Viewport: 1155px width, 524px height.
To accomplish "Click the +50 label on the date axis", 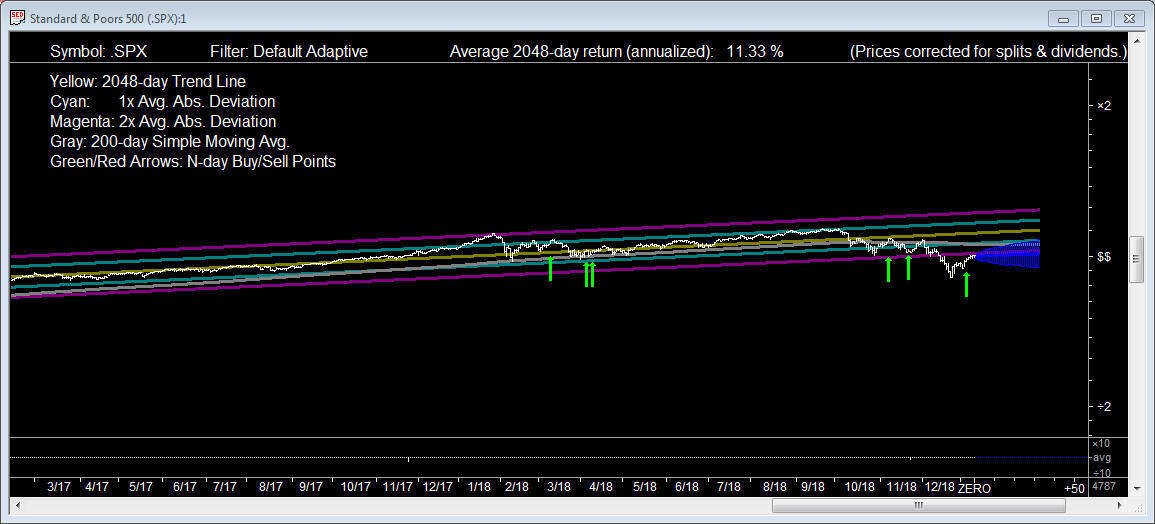I will click(x=1075, y=489).
